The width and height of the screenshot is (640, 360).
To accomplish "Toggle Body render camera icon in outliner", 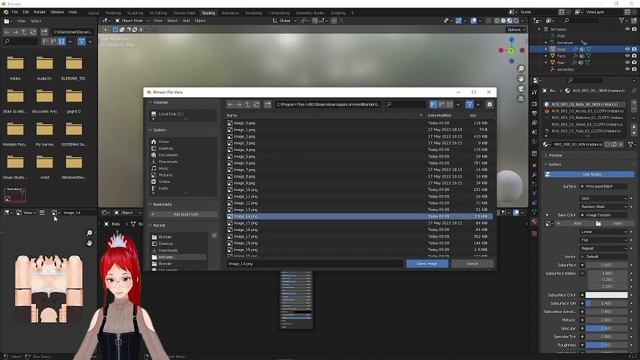I will [634, 49].
